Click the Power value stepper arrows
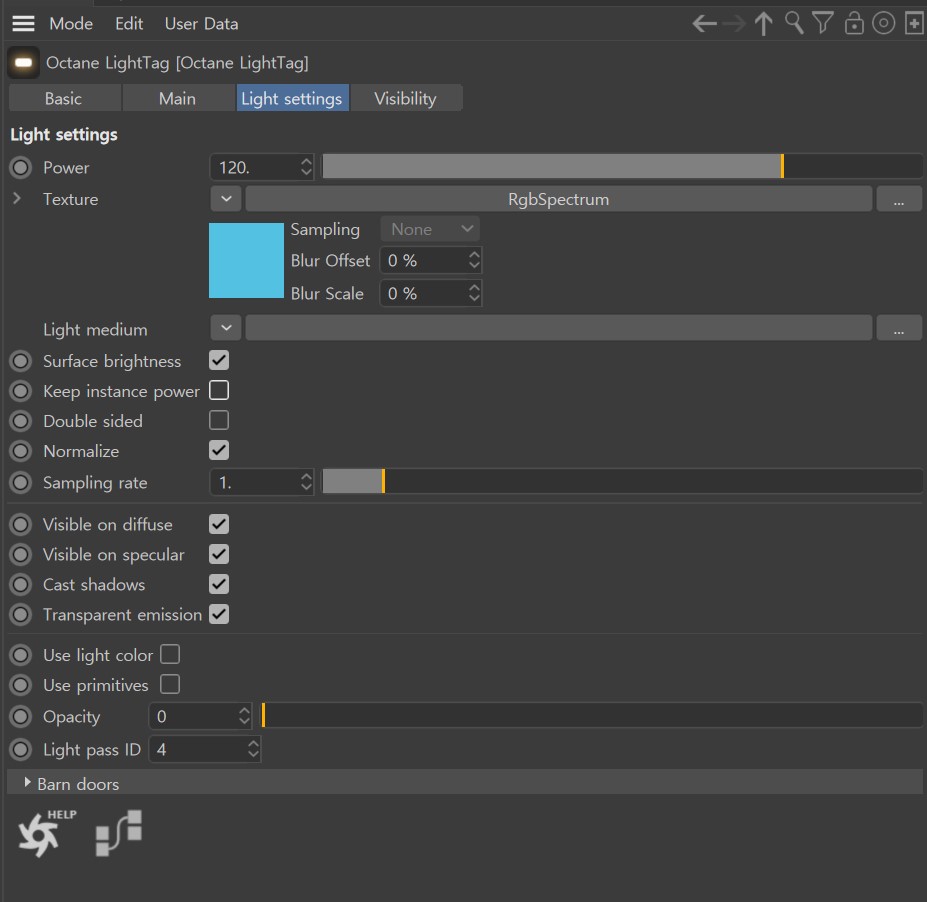Viewport: 927px width, 902px height. coord(306,167)
